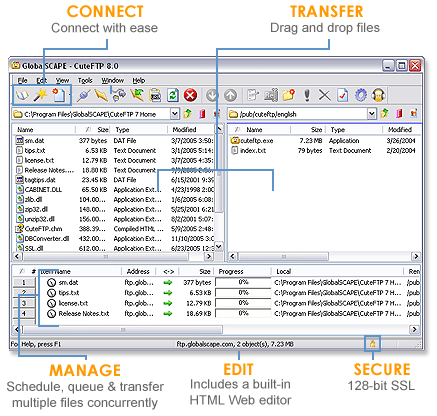Click the lock icon in status bar

[372, 343]
